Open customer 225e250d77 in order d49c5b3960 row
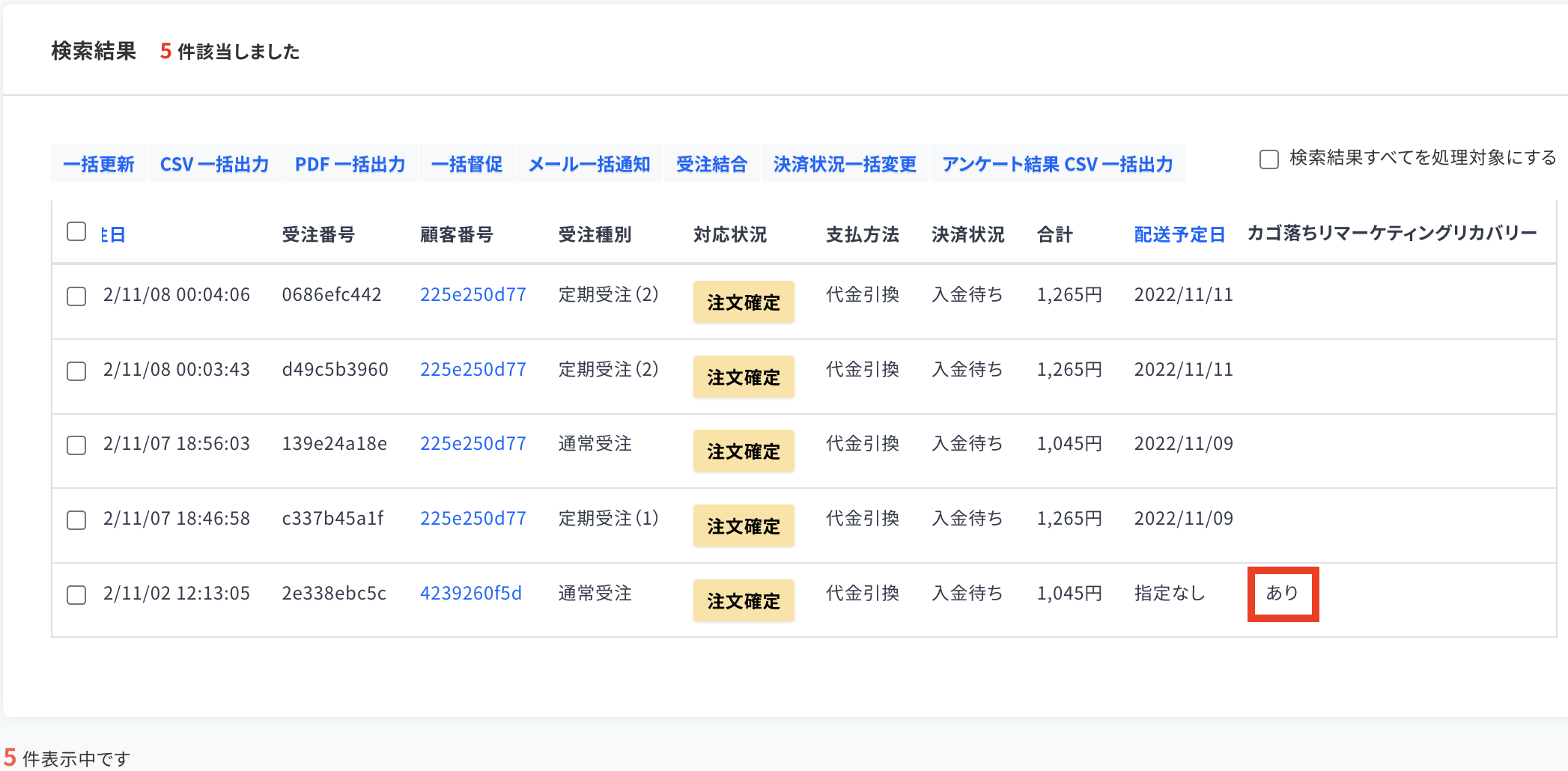The height and width of the screenshot is (771, 1568). pos(473,369)
